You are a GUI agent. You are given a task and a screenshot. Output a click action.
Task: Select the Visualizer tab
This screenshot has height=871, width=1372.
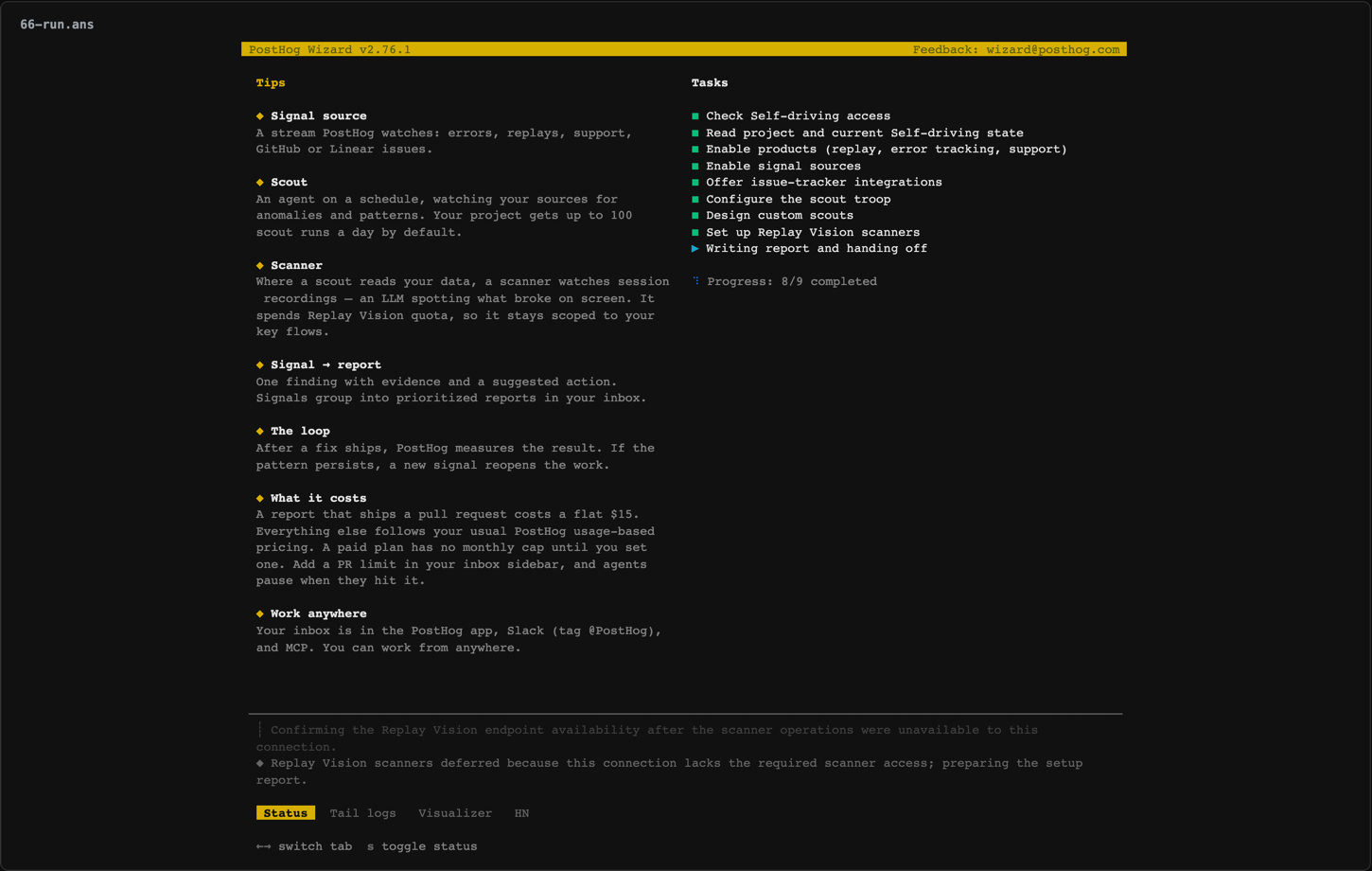(455, 813)
